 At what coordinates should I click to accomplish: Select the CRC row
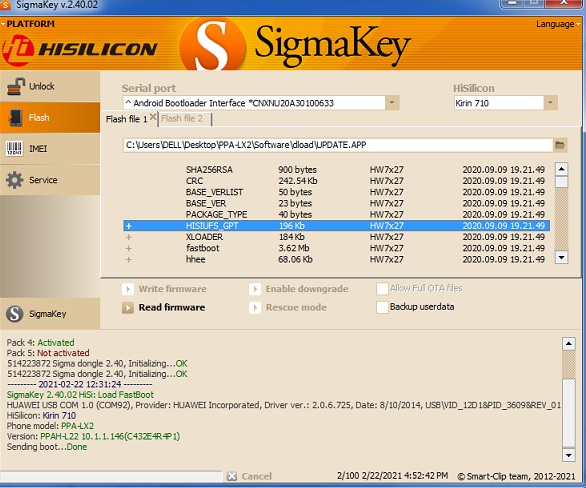click(336, 181)
